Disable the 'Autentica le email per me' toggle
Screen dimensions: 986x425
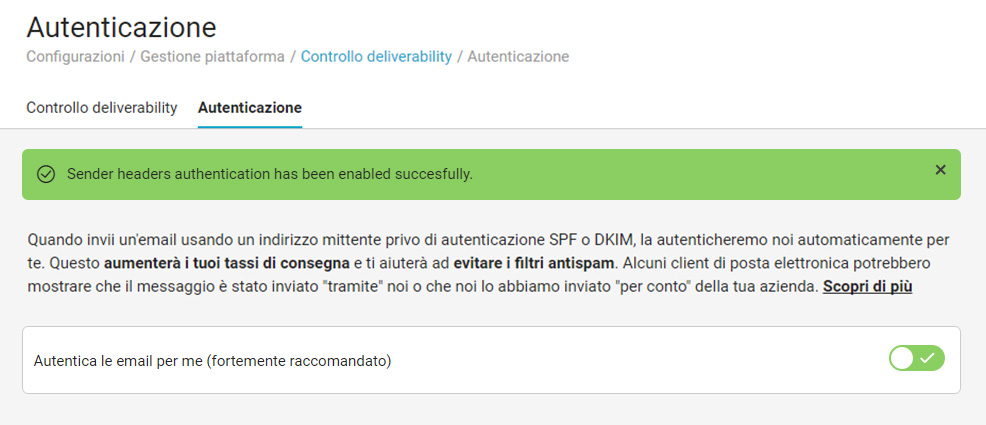(x=916, y=358)
